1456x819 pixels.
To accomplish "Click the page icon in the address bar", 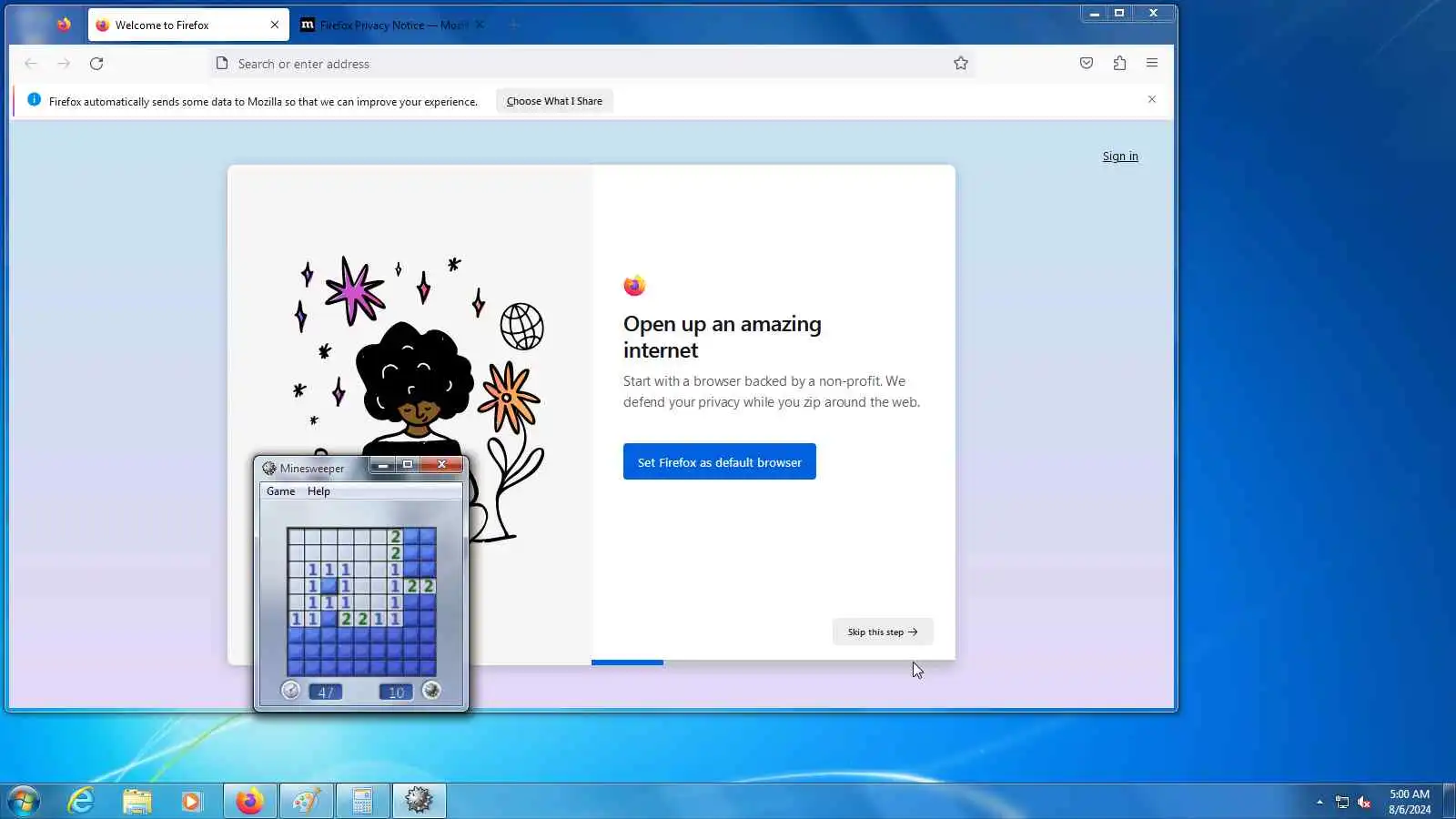I will coord(222,63).
